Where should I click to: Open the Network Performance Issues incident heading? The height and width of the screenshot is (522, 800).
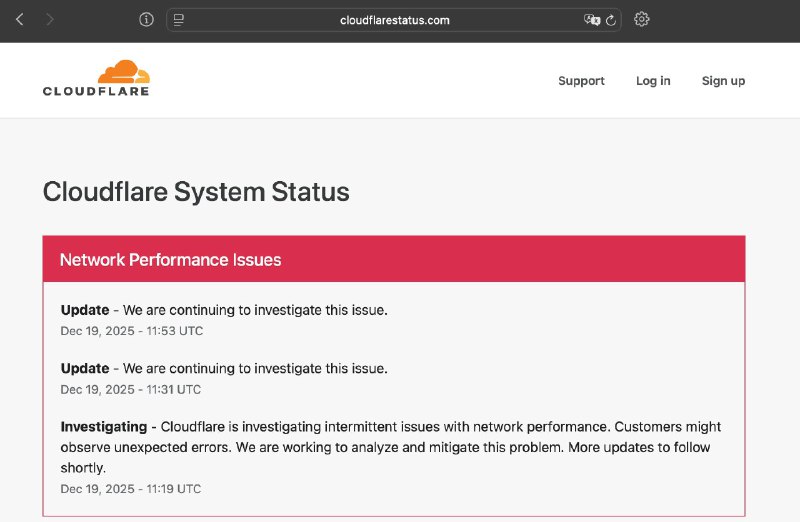click(170, 260)
